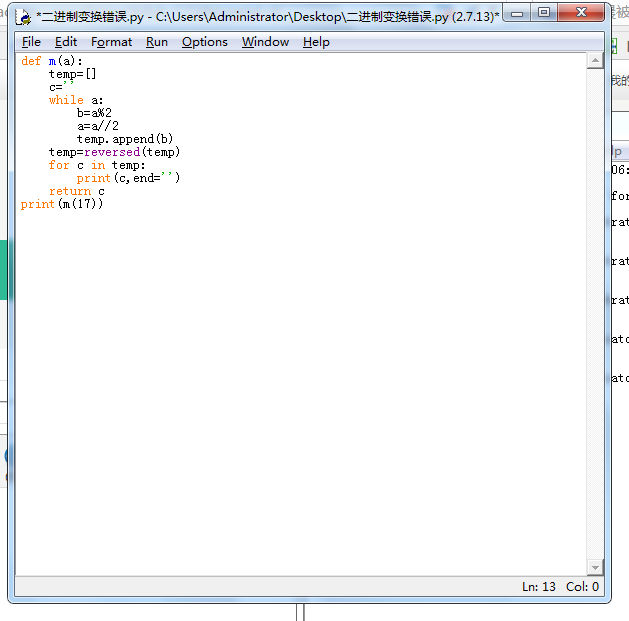629x621 pixels.
Task: Click the IDLE Python icon in title bar
Action: [x=23, y=16]
